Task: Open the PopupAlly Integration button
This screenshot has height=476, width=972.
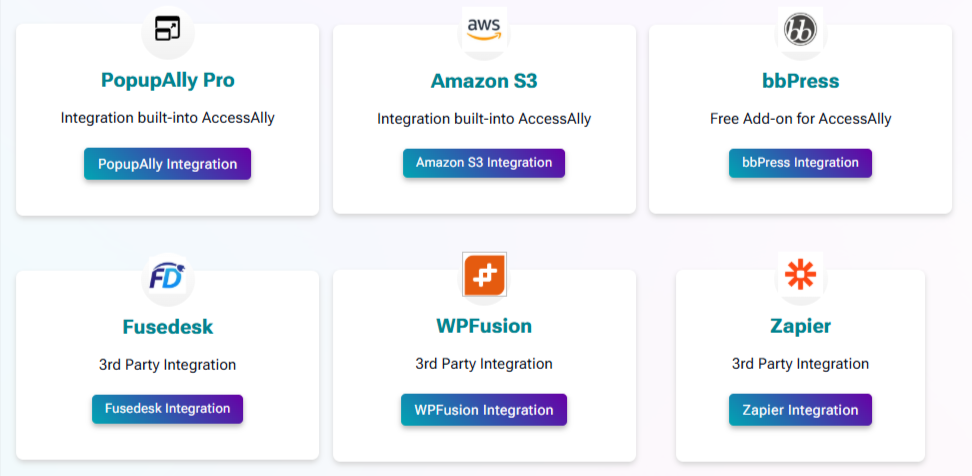Action: 167,164
